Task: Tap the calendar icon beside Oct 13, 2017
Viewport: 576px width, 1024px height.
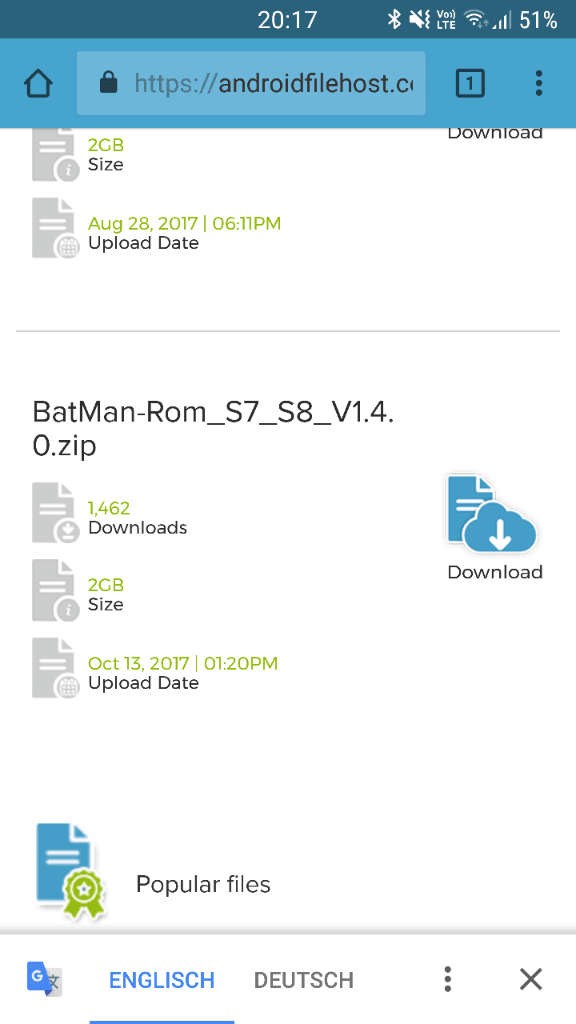Action: coord(56,668)
